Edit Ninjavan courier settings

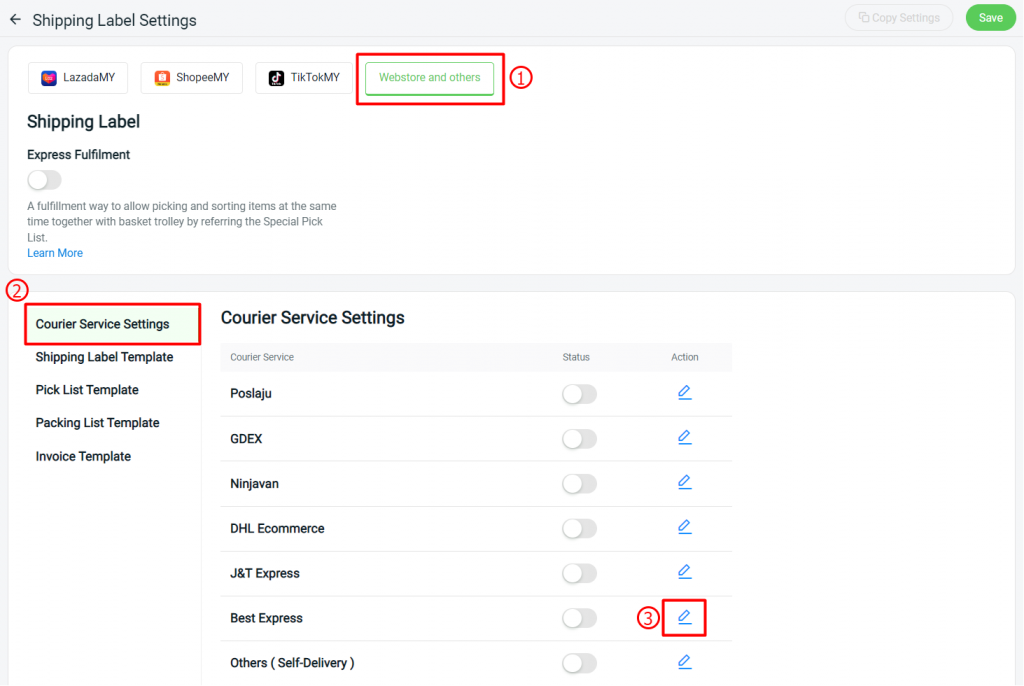684,482
